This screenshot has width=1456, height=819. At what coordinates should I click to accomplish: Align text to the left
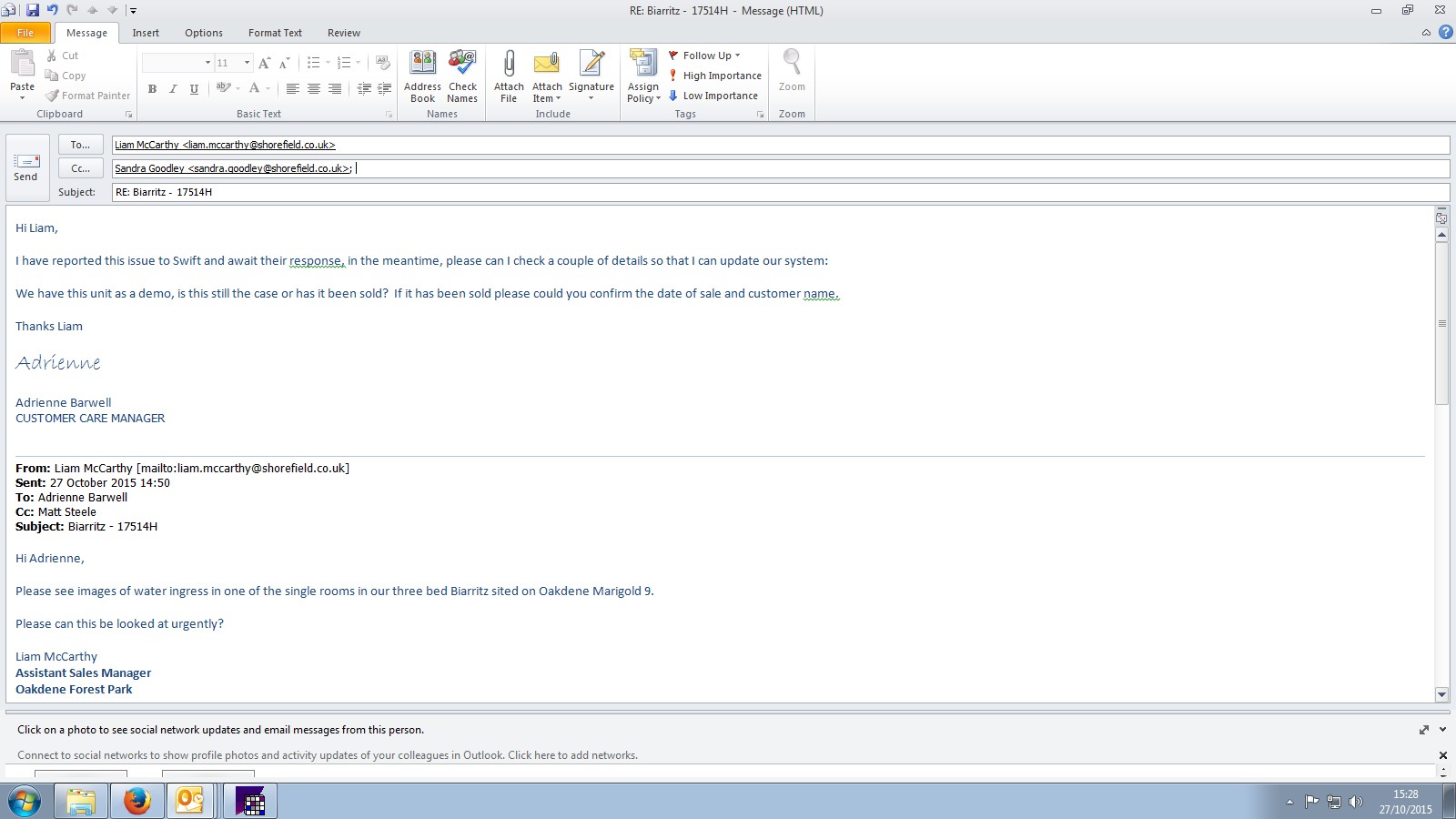[292, 88]
